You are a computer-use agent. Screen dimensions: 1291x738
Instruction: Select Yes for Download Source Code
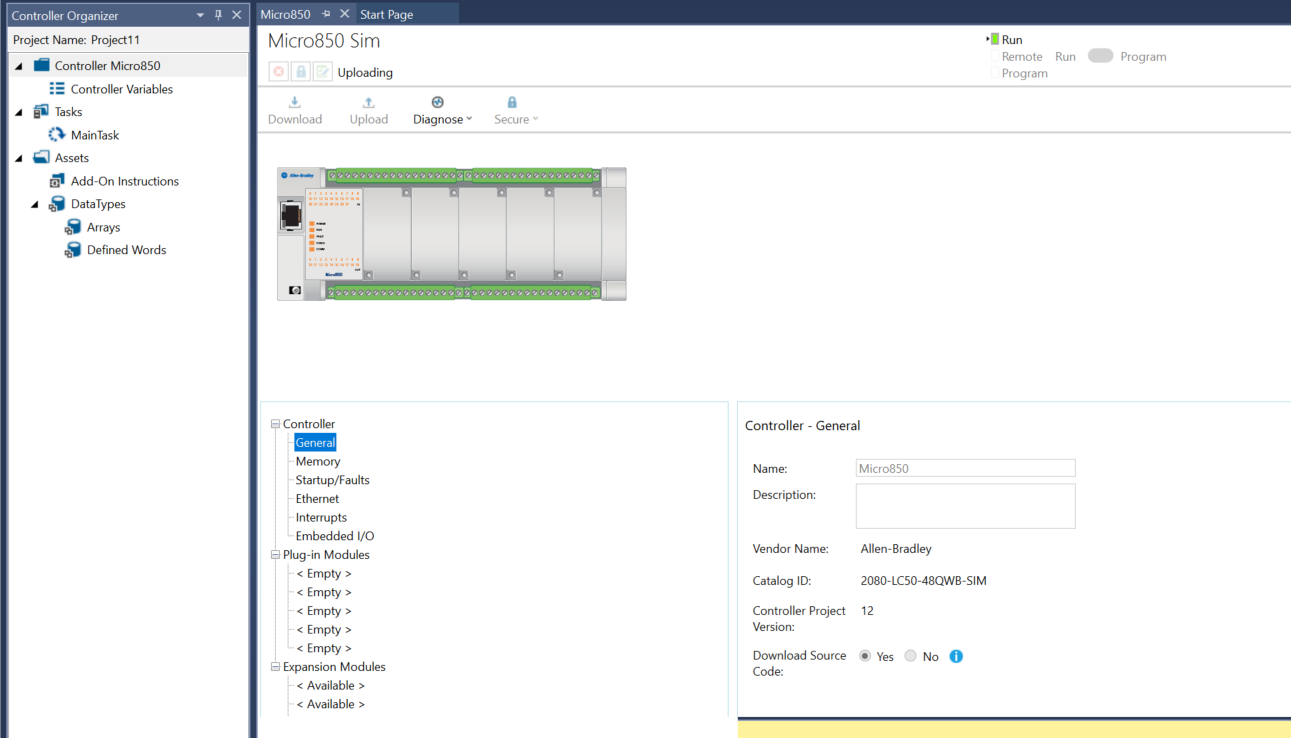pos(865,656)
